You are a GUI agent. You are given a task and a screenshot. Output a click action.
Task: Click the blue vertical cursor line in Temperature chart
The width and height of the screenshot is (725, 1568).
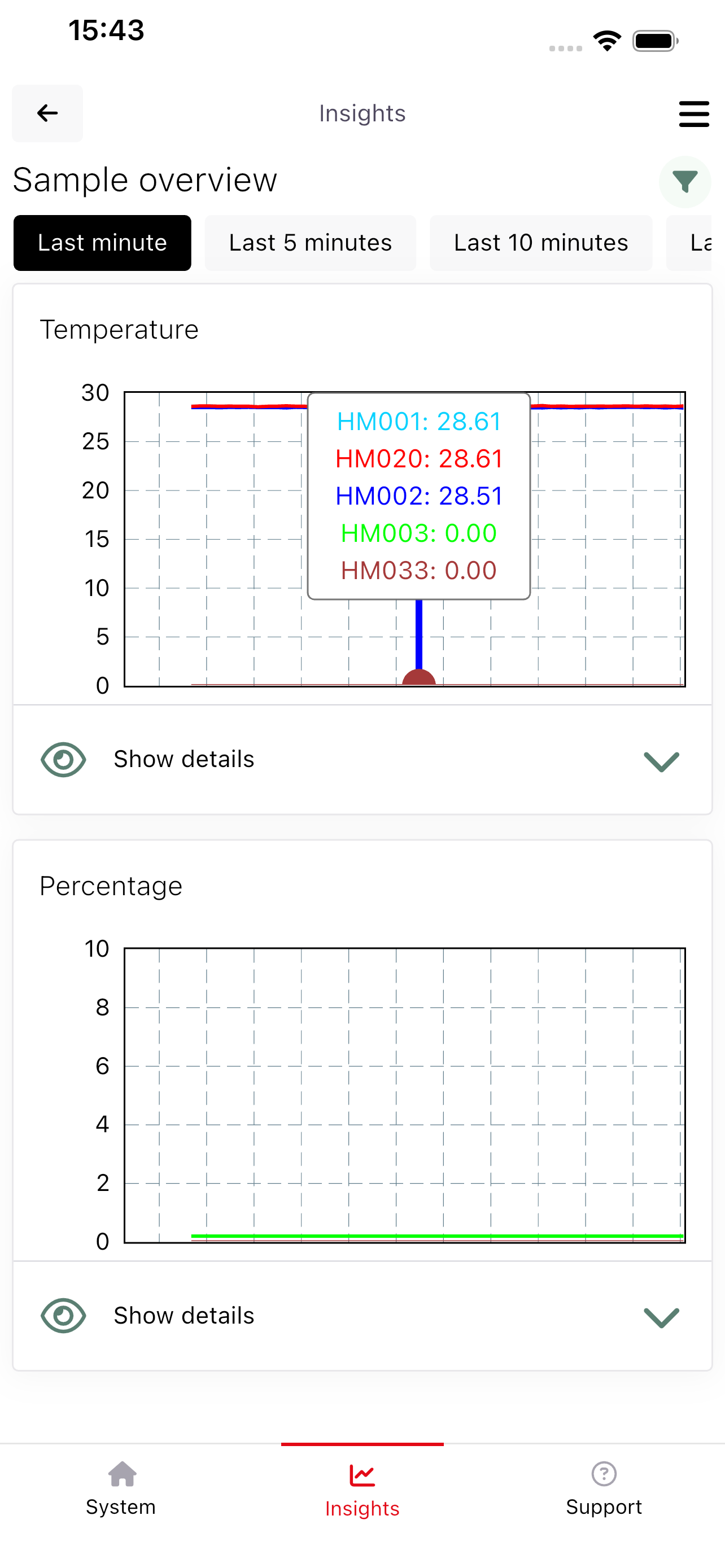pos(419,634)
